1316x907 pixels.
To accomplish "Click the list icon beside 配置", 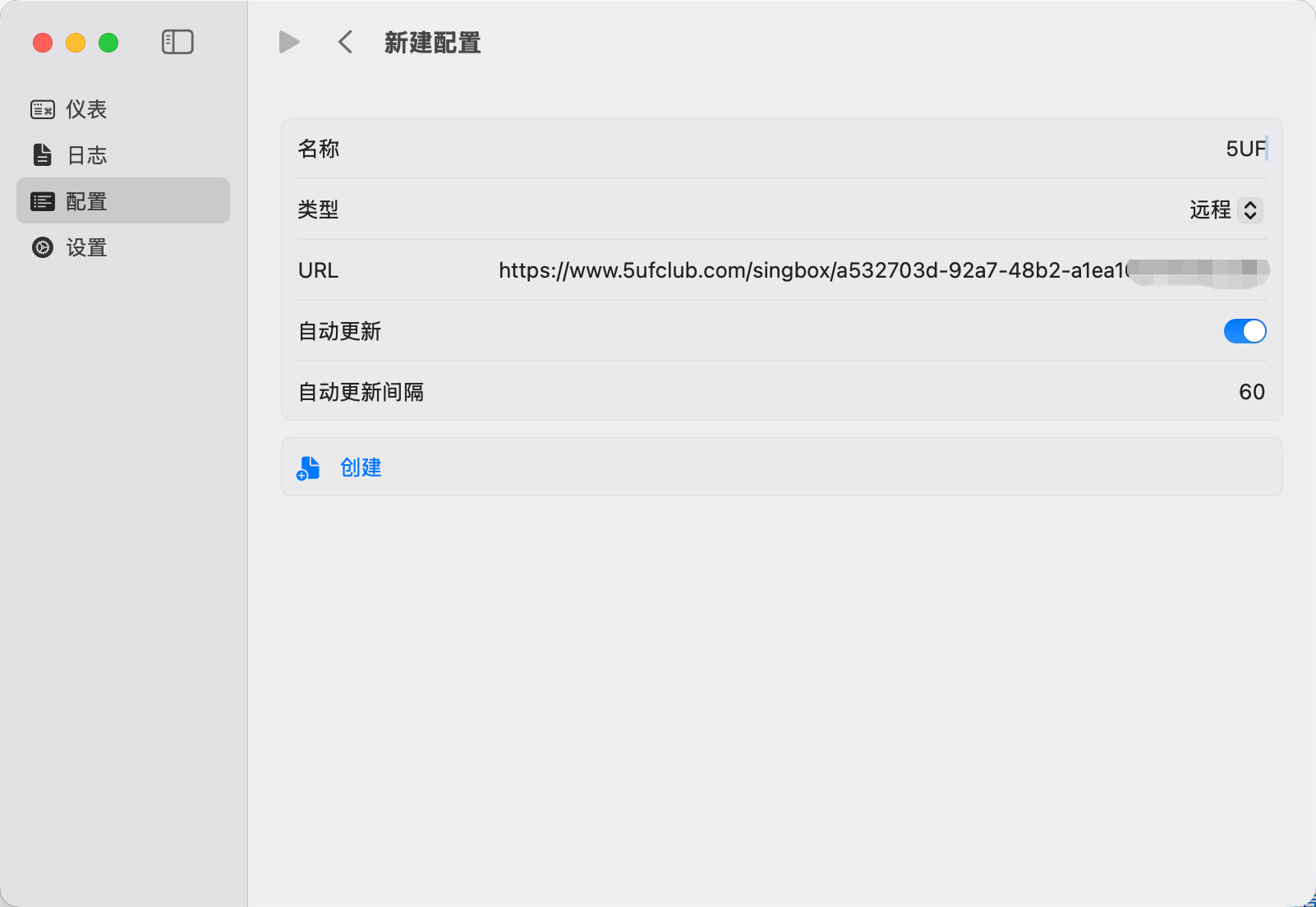I will click(x=43, y=201).
